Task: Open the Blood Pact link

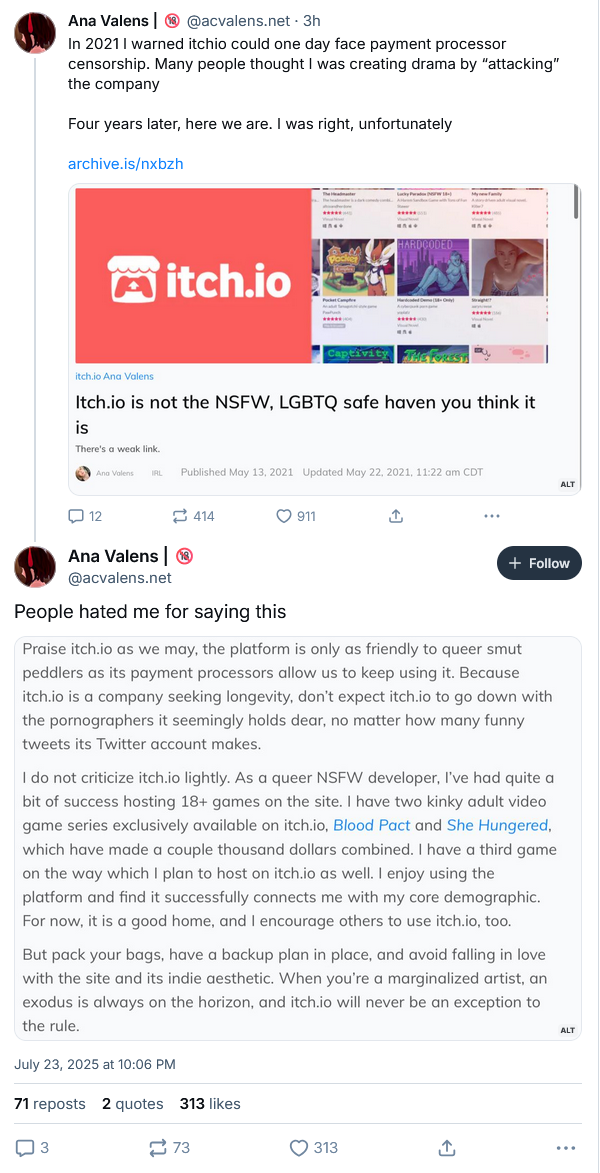Action: 373,825
